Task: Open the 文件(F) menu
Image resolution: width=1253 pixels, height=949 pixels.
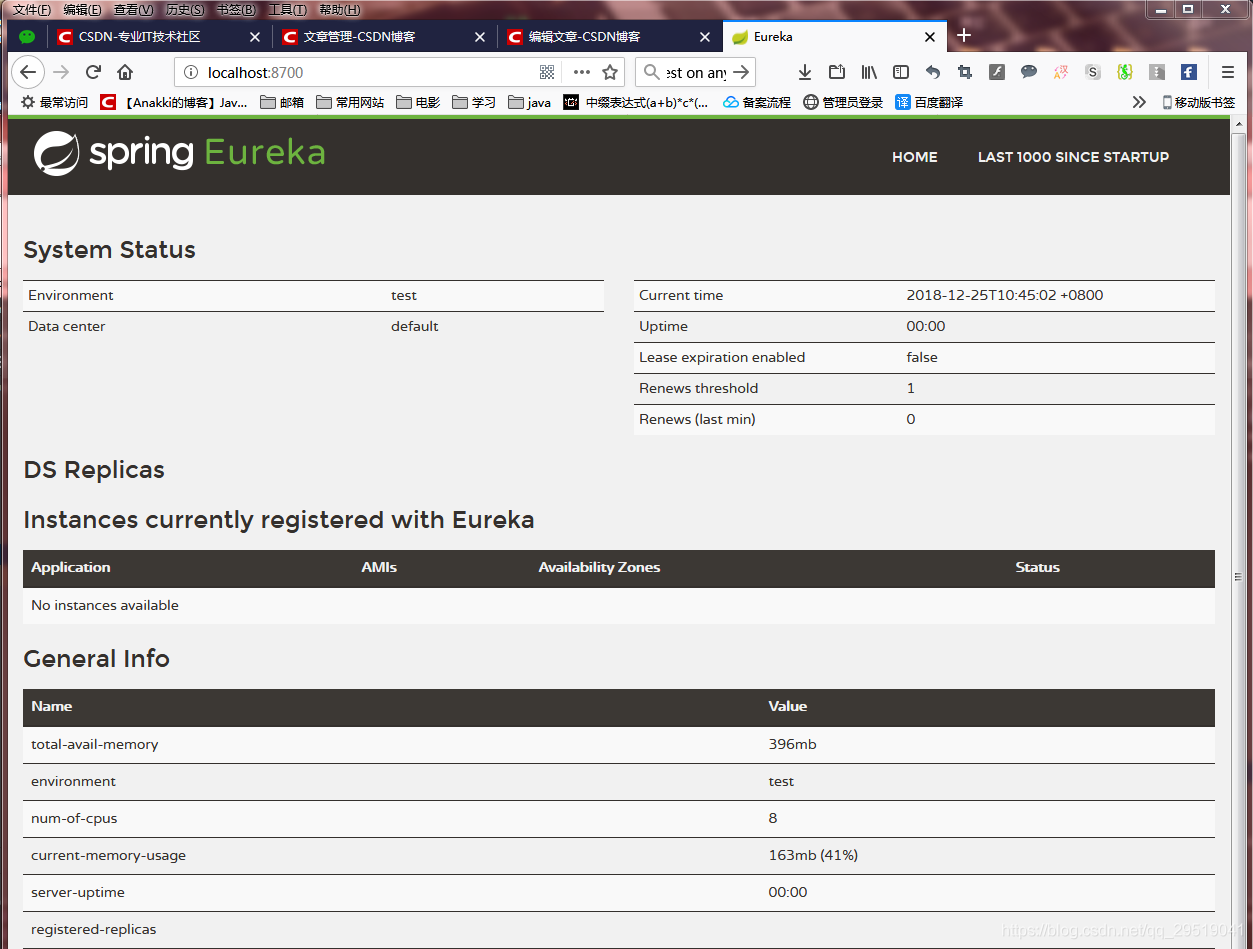Action: click(x=32, y=9)
